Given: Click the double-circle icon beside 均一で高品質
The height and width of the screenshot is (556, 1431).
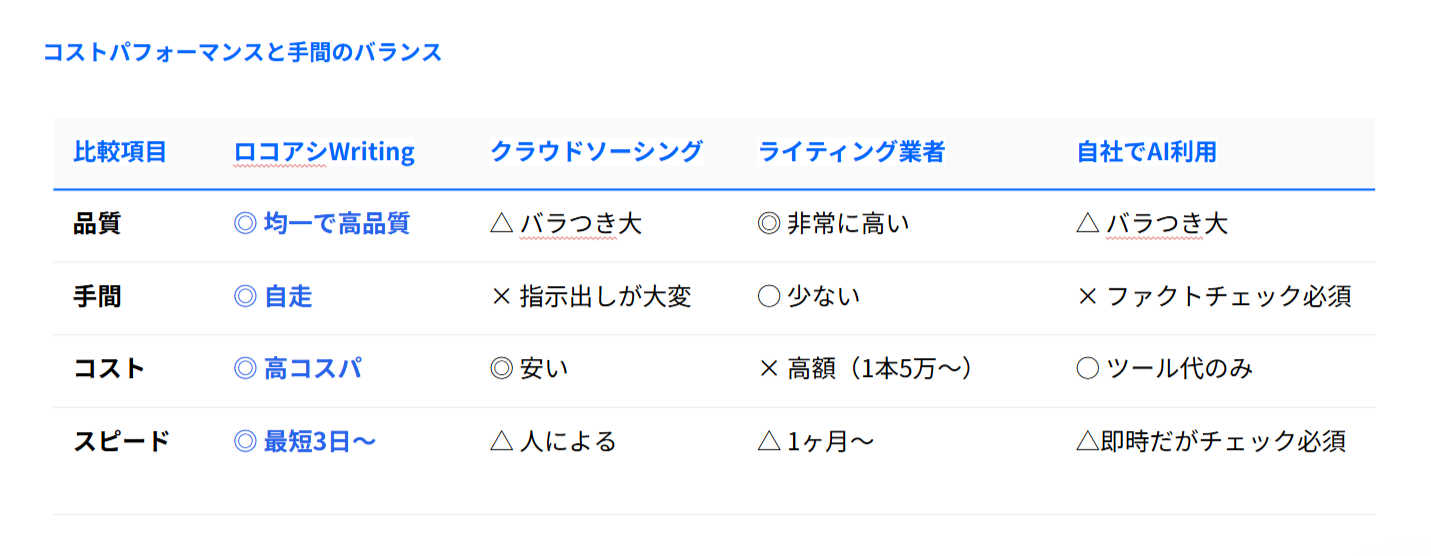Looking at the screenshot, I should tap(245, 224).
